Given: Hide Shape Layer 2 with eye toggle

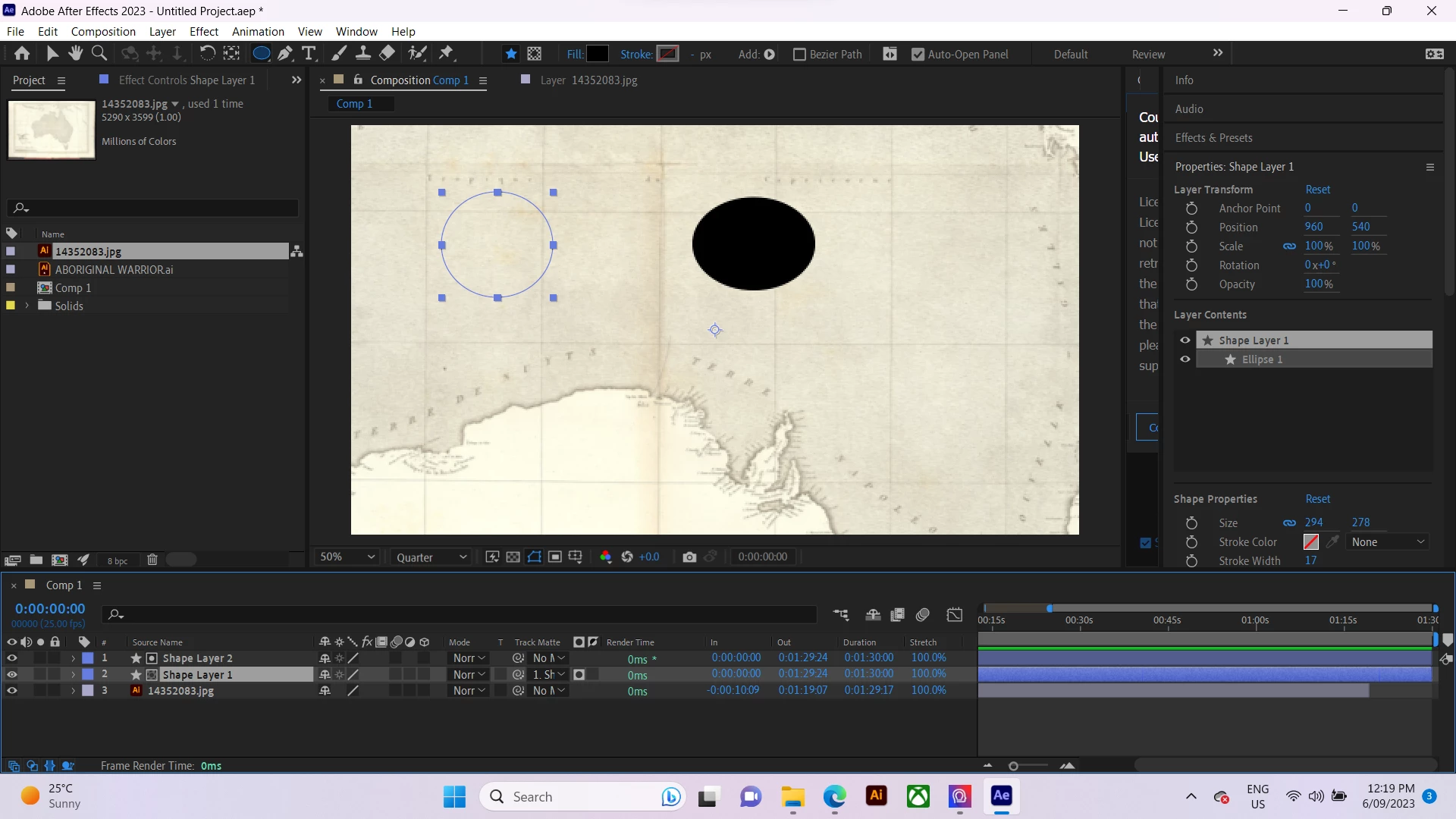Looking at the screenshot, I should 11,658.
